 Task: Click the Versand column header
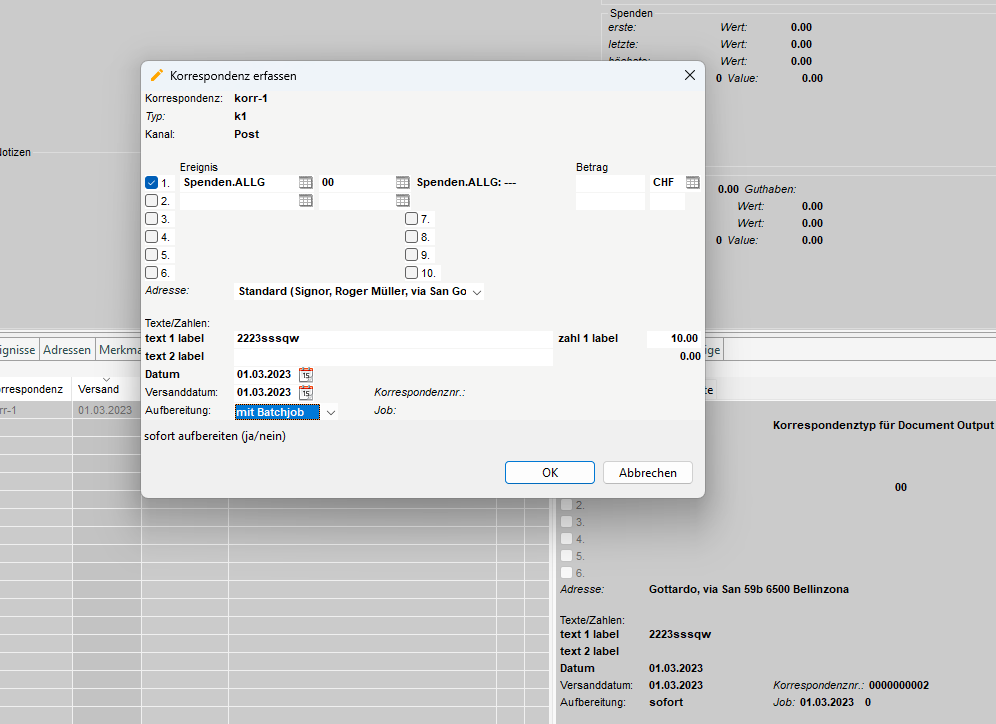pyautogui.click(x=98, y=389)
